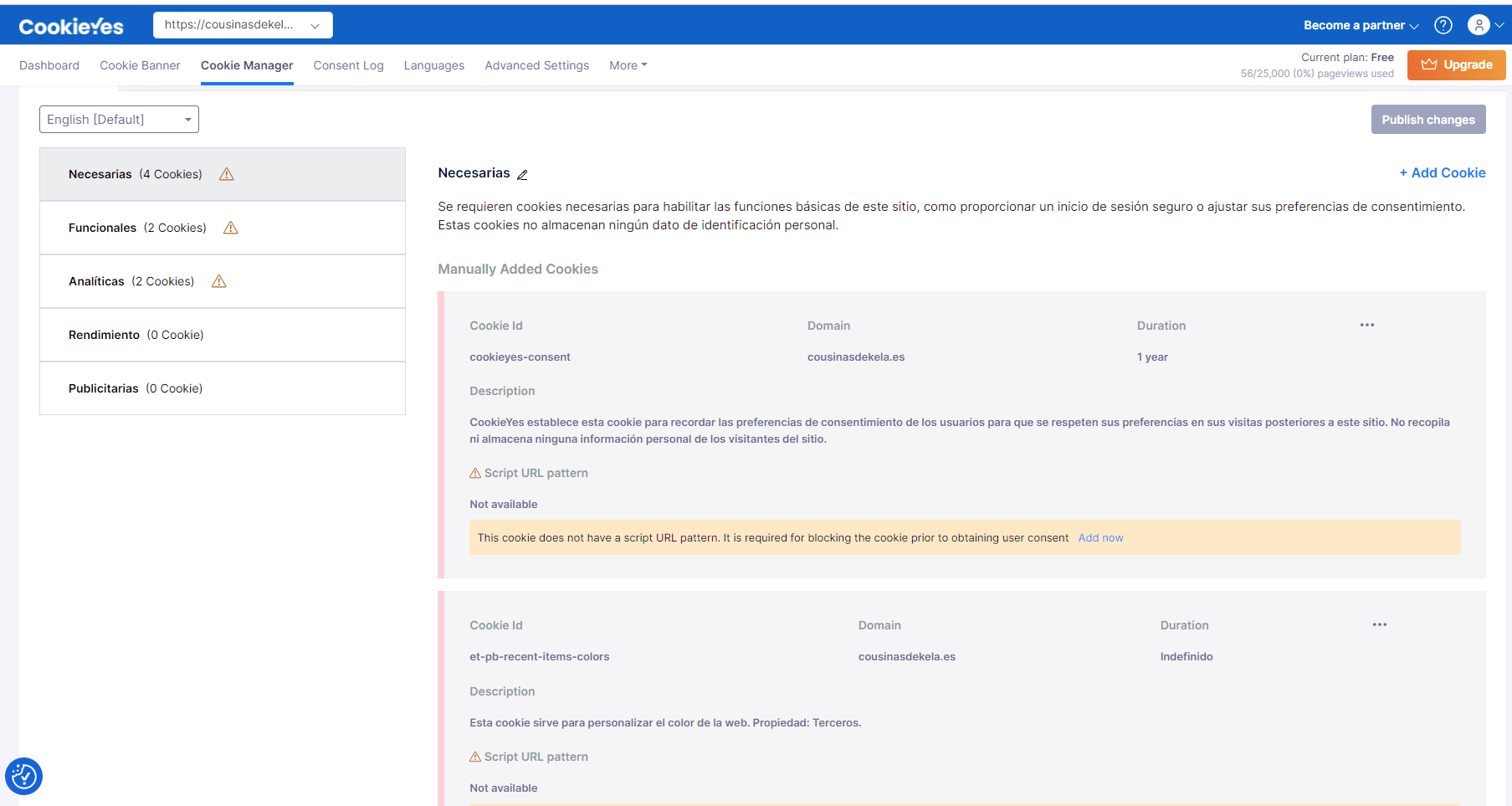Click warning icon beside et-pb-recent-items-colors Script URL pattern
1512x806 pixels.
point(475,757)
